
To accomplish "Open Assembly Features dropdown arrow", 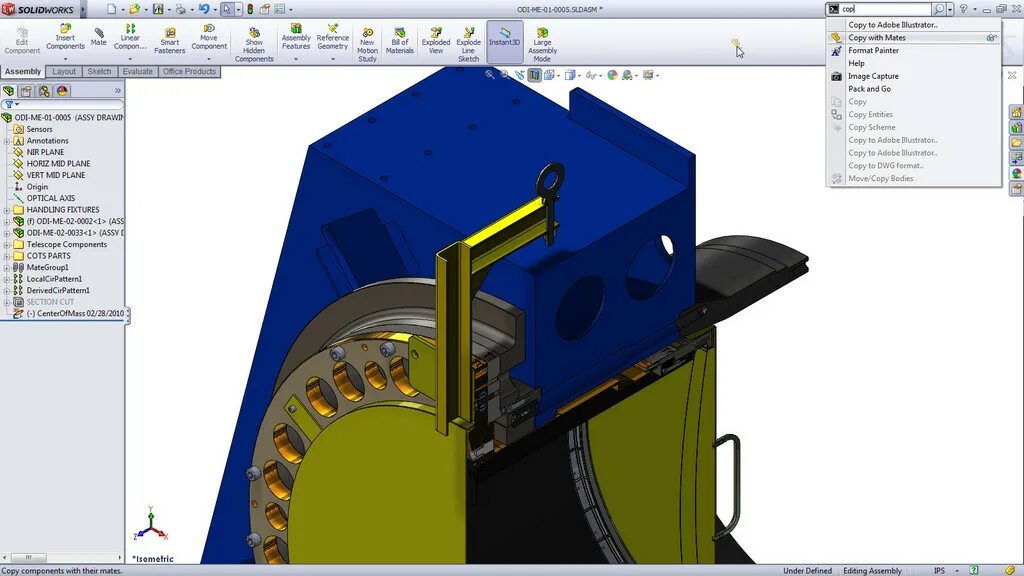I will (x=296, y=59).
